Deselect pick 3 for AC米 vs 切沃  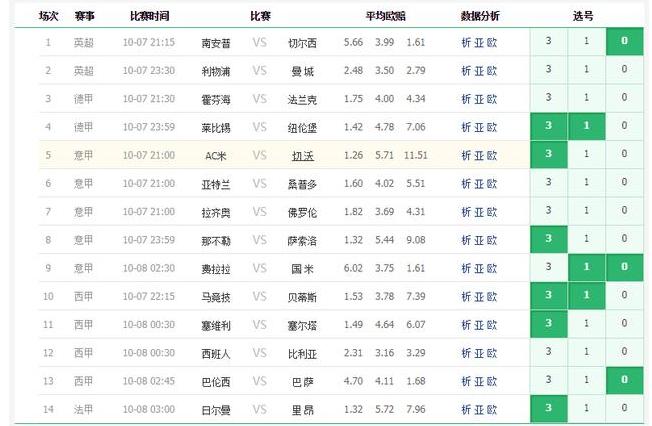click(548, 154)
